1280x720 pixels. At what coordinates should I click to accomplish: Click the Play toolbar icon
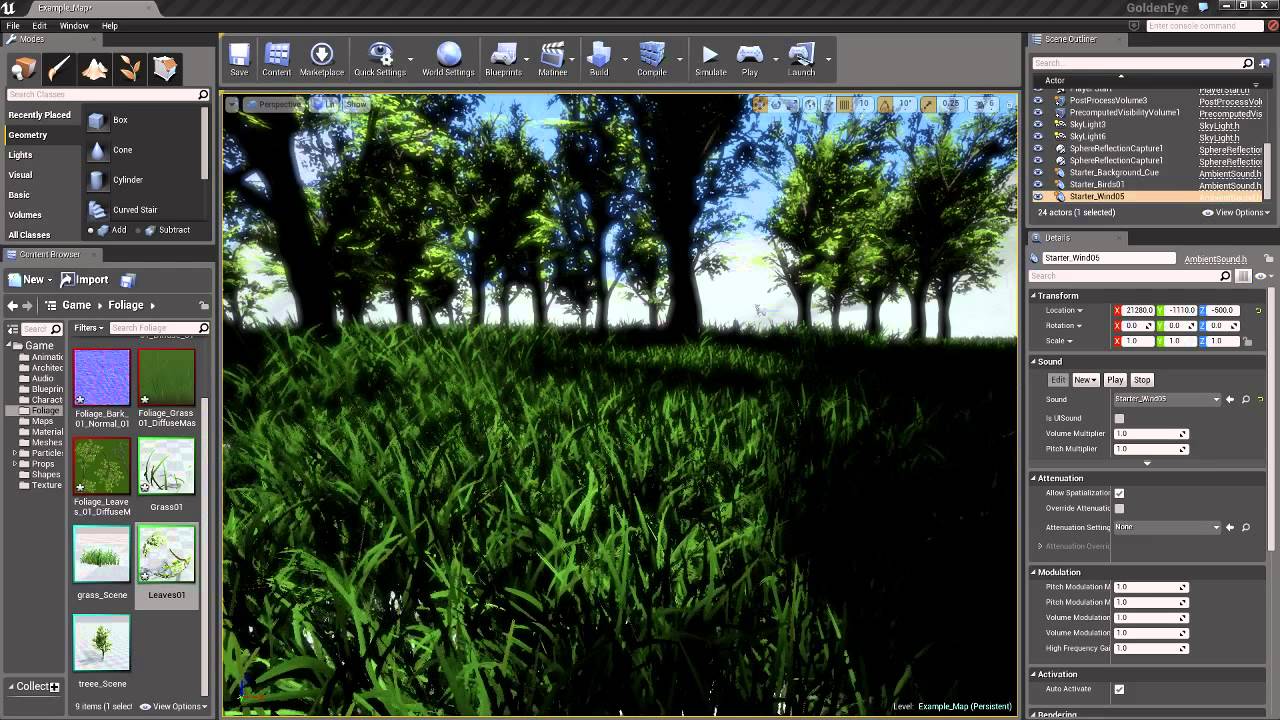[750, 60]
